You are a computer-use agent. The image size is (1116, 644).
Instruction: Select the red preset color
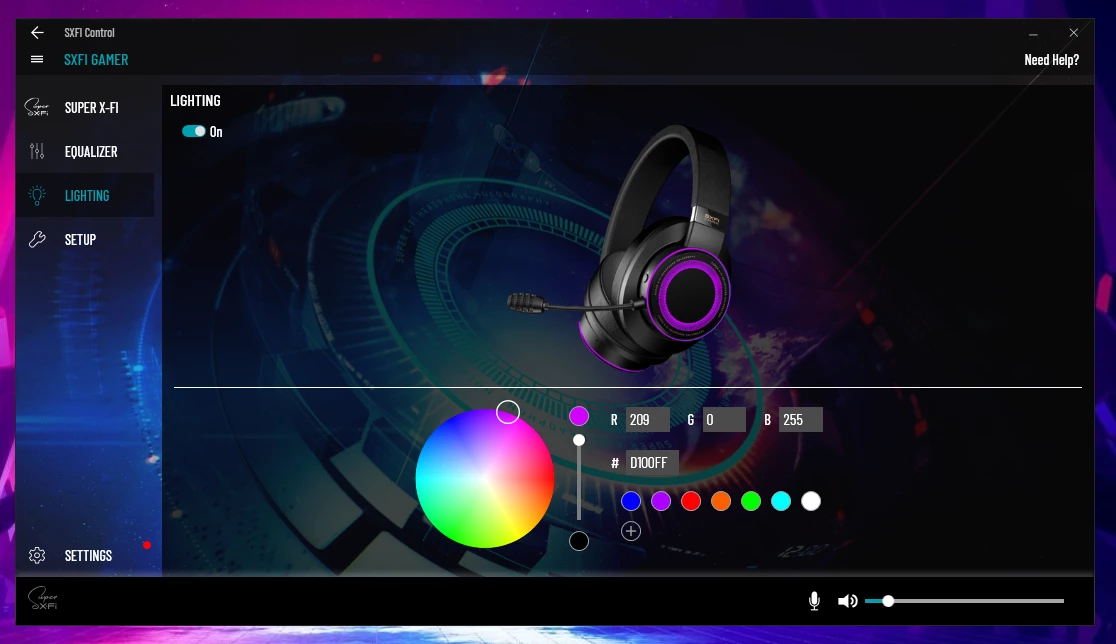(691, 501)
